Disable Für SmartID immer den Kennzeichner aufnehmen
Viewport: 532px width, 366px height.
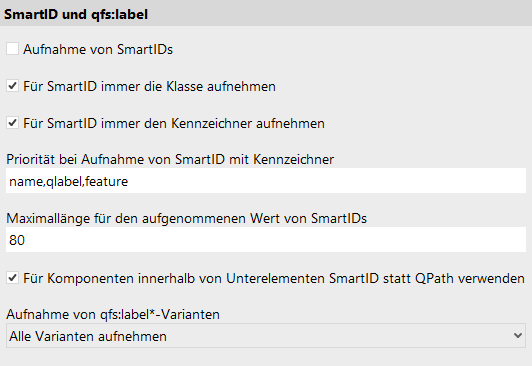pyautogui.click(x=12, y=123)
